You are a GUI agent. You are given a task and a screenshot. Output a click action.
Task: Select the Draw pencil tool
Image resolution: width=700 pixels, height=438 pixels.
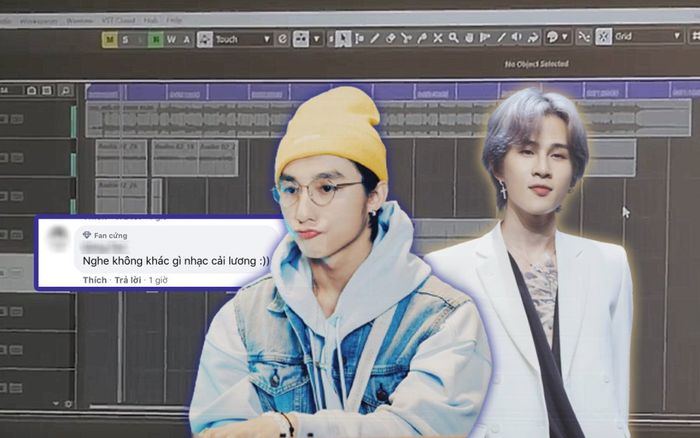tap(375, 39)
